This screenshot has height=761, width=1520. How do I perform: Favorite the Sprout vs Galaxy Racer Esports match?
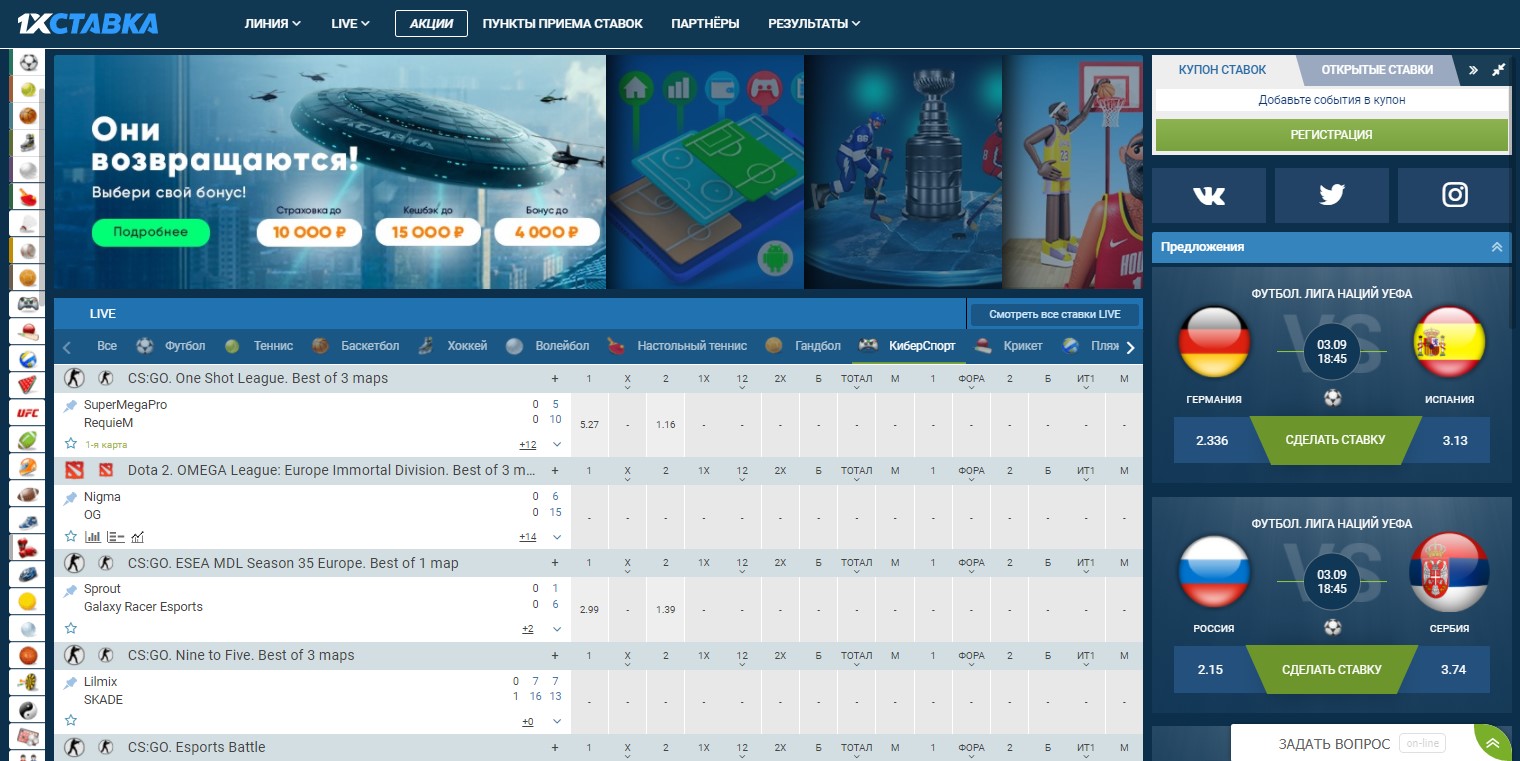tap(71, 628)
